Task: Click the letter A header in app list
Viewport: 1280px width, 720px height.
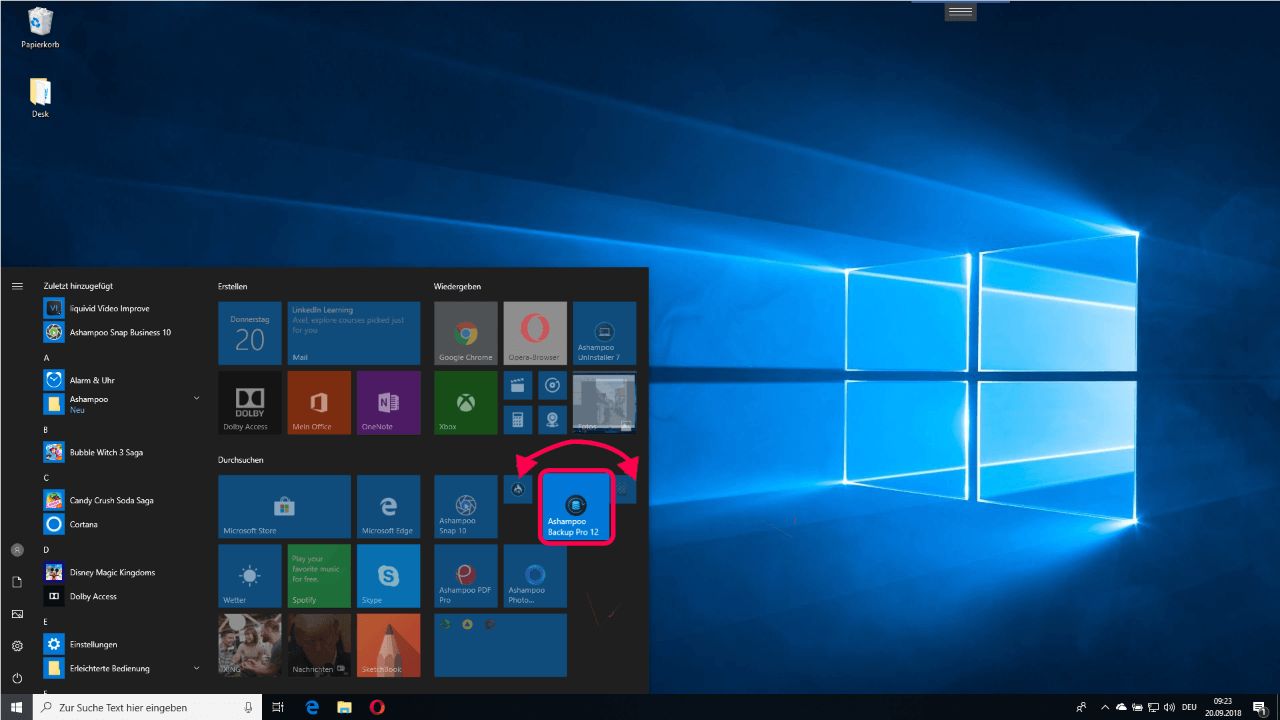Action: coord(46,357)
